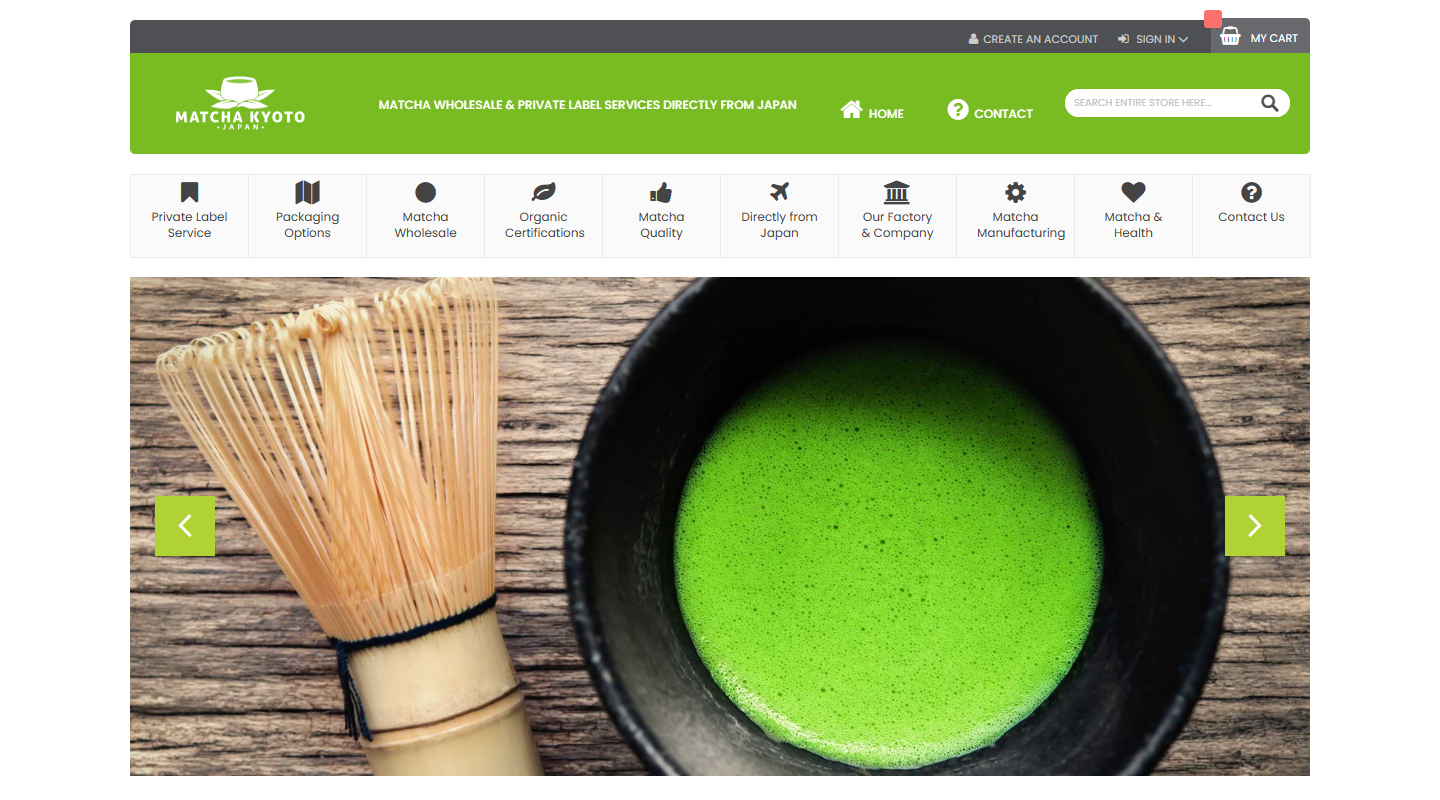Viewport: 1440px width, 800px height.
Task: Click the red cart item count badge
Action: 1213,19
